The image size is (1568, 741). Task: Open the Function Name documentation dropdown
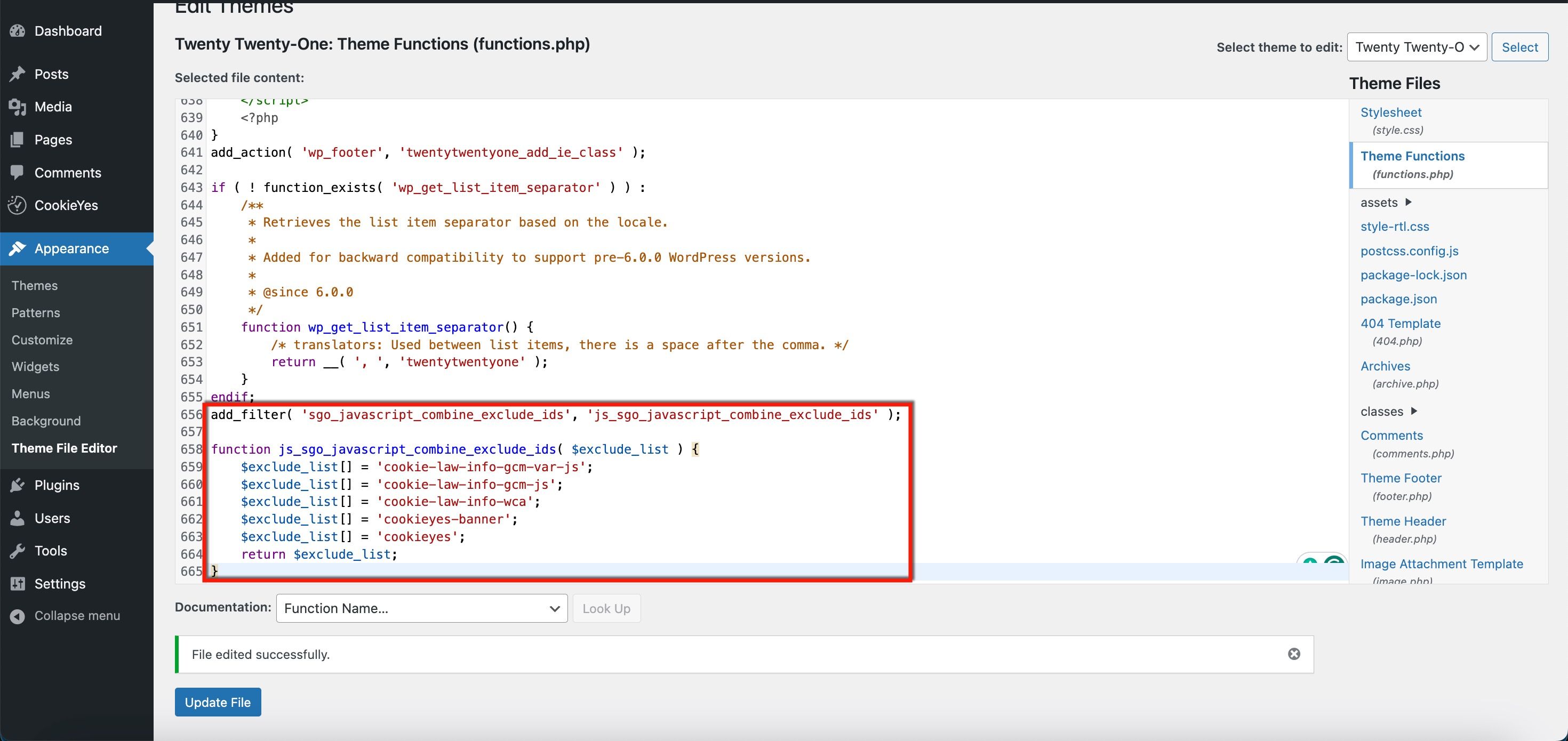coord(422,608)
